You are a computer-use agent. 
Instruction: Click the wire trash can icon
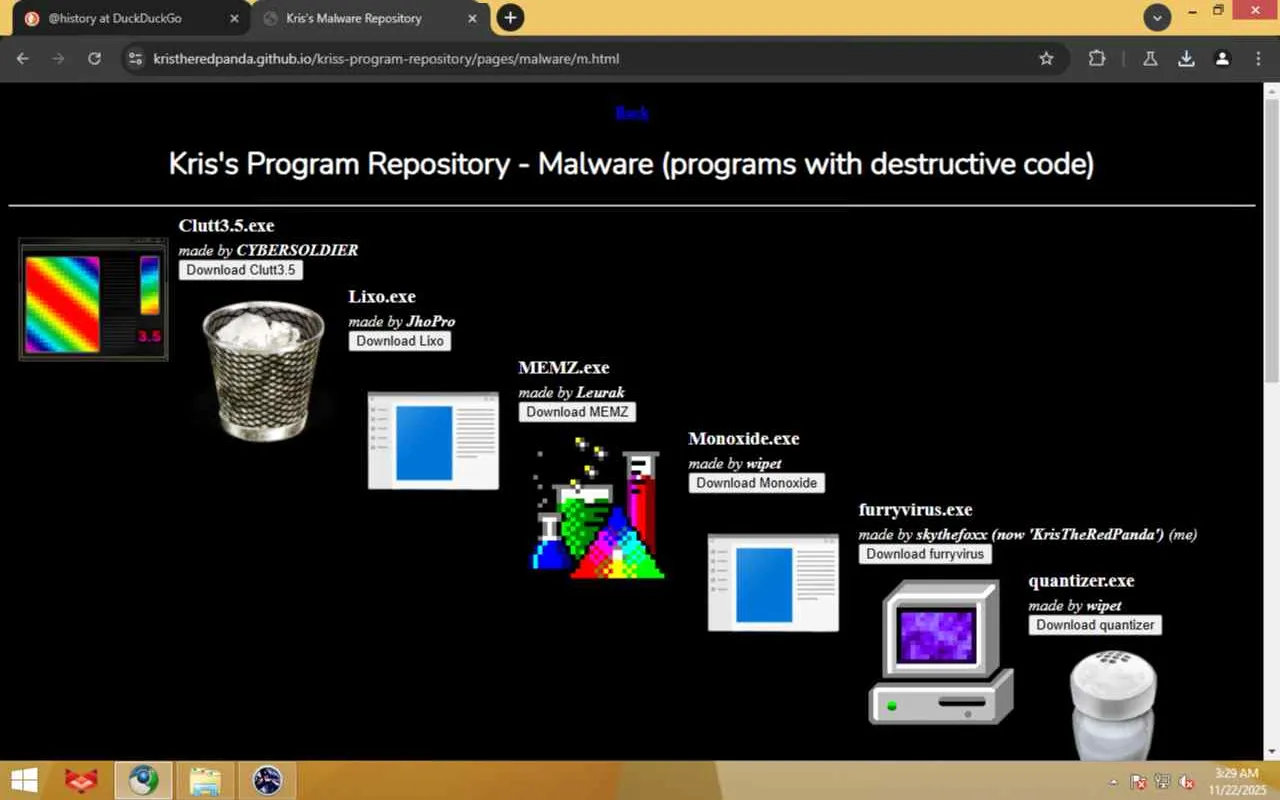[263, 370]
